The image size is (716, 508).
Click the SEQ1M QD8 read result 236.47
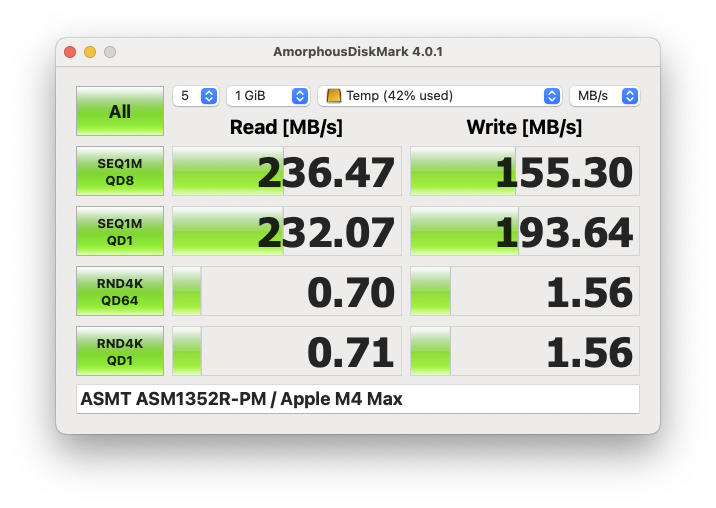coord(287,172)
